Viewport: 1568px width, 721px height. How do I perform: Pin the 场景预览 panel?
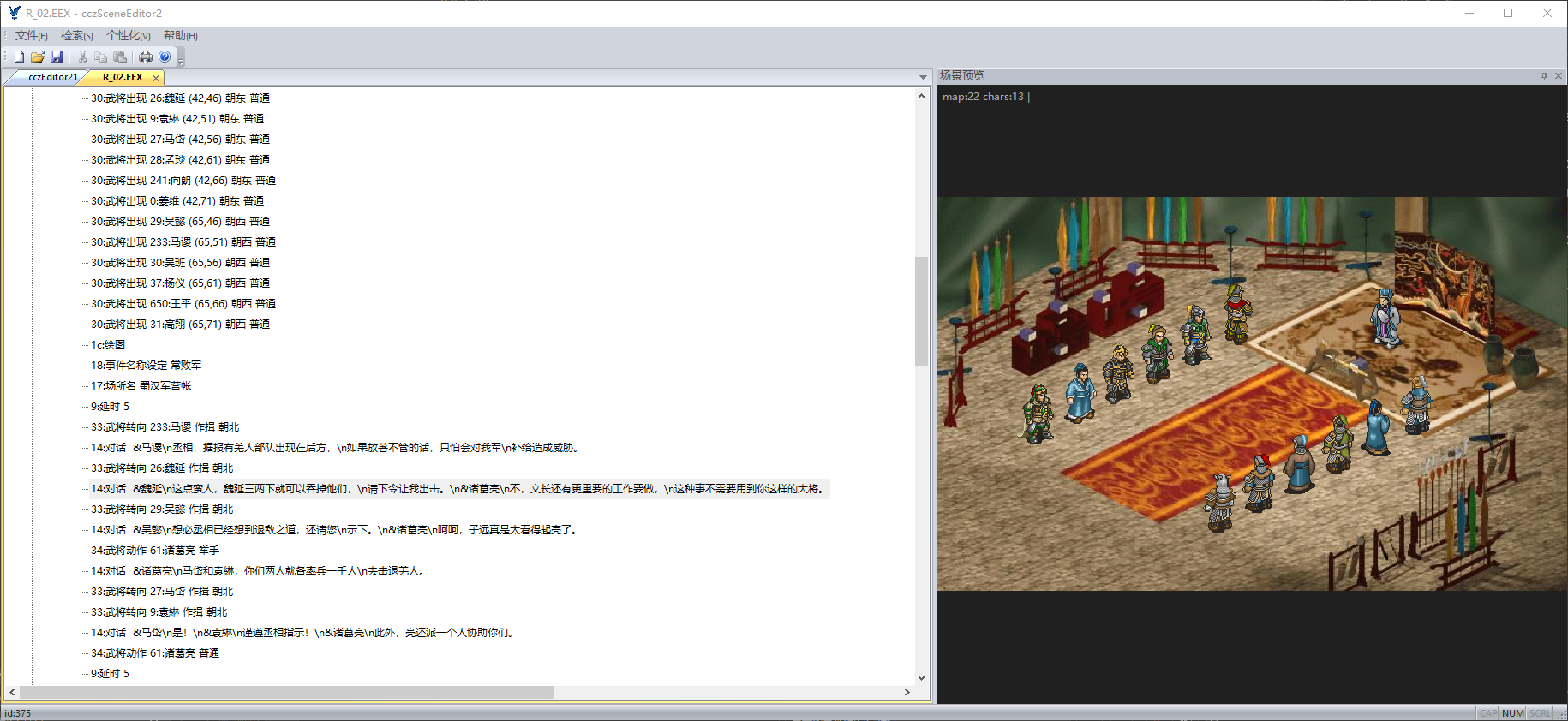(x=1545, y=75)
